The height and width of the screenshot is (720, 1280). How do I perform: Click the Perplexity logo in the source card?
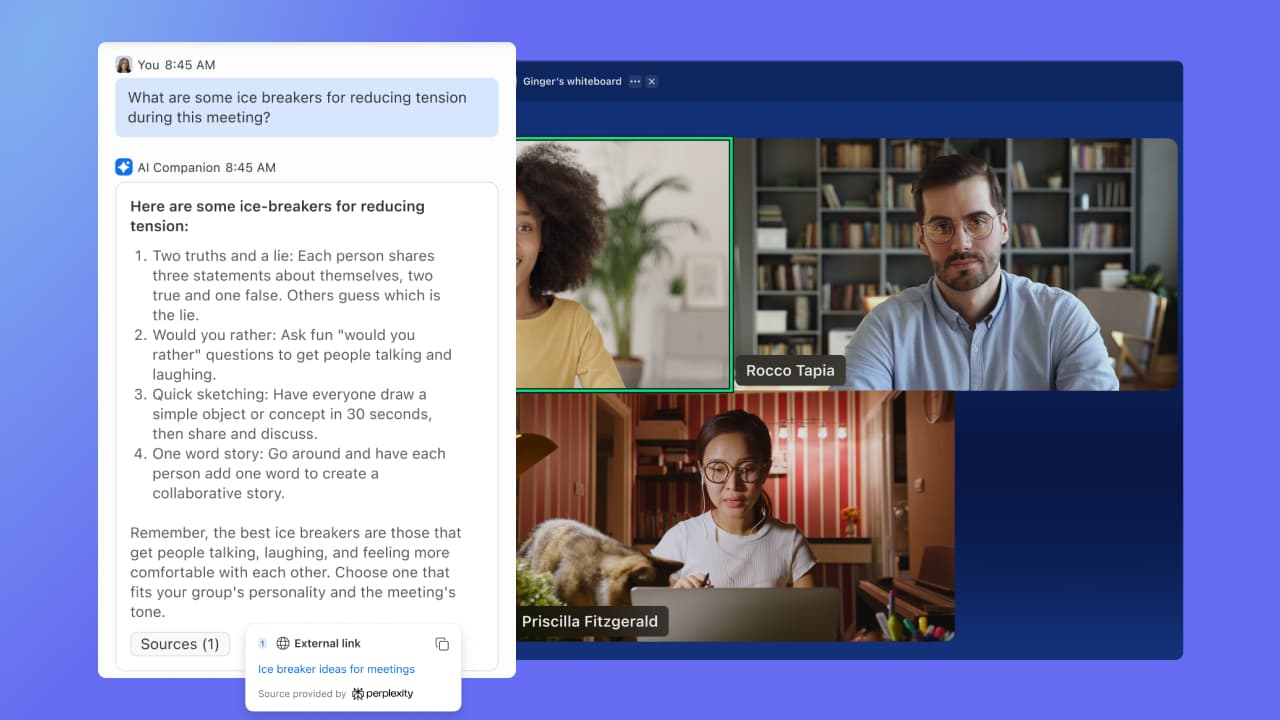pyautogui.click(x=383, y=694)
